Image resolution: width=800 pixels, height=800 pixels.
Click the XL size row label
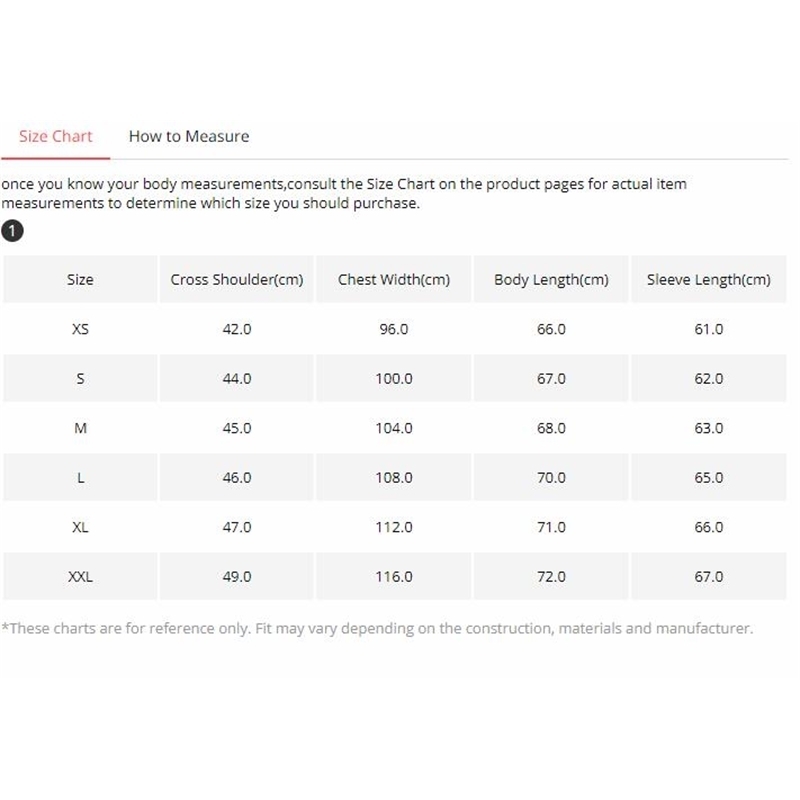(x=80, y=527)
